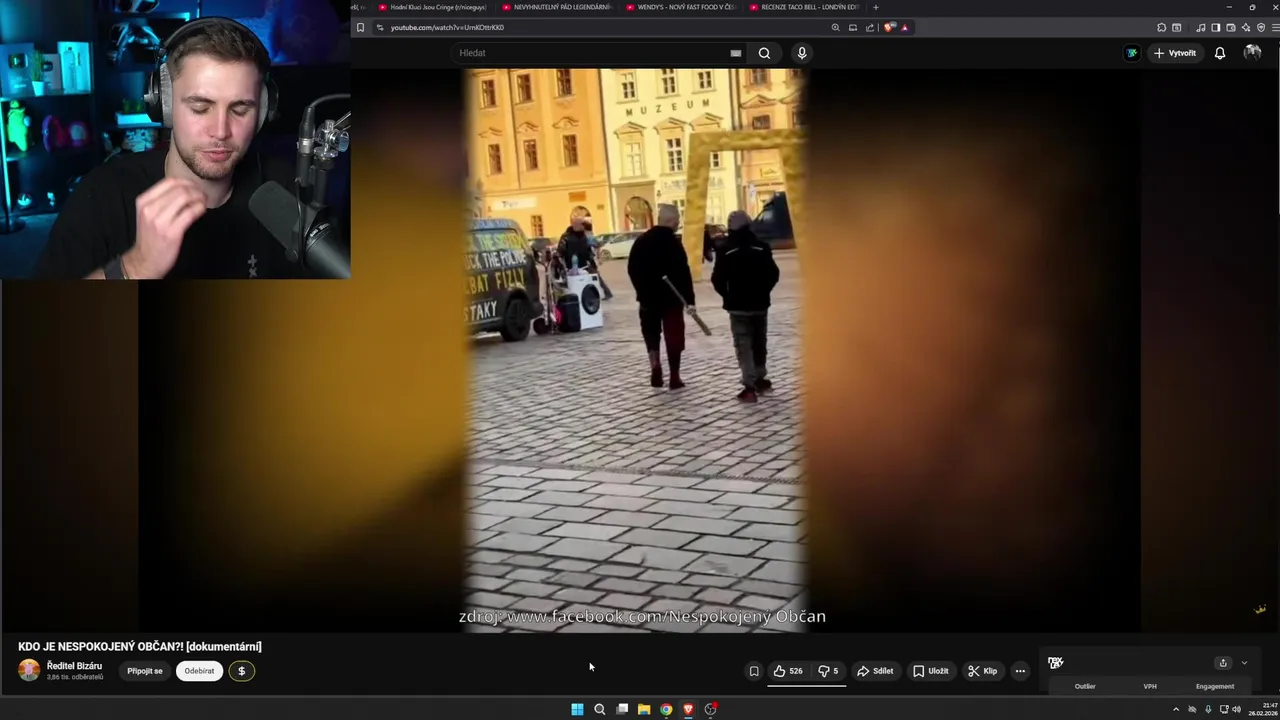Click the export upload icon in side panel
This screenshot has width=1280, height=720.
pyautogui.click(x=1222, y=663)
